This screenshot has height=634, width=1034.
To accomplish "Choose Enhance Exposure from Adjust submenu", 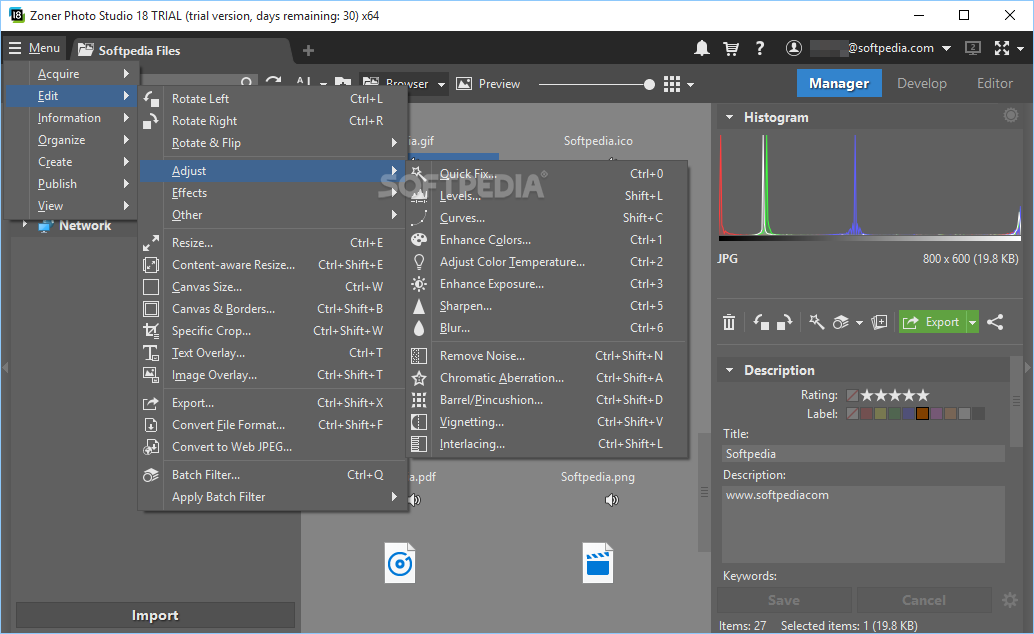I will point(546,284).
